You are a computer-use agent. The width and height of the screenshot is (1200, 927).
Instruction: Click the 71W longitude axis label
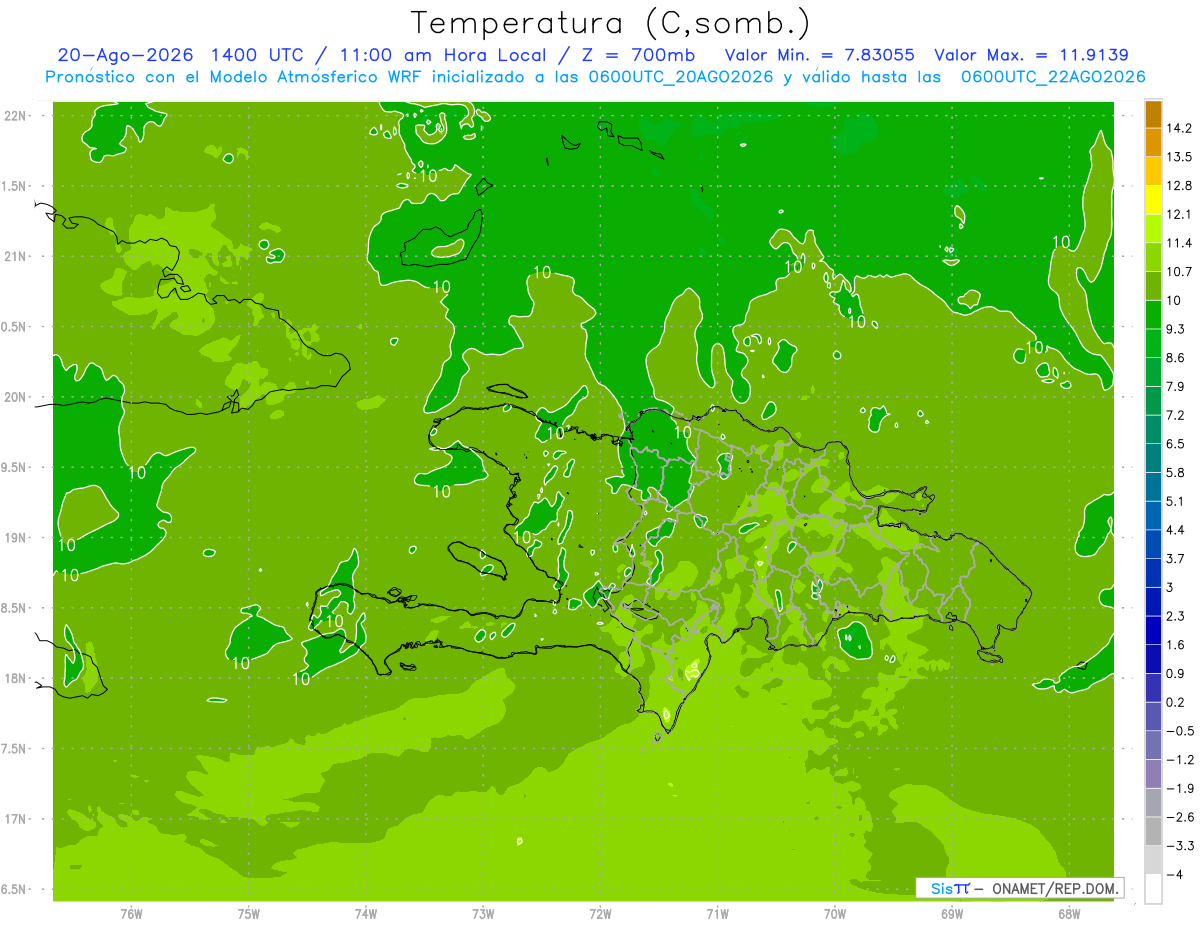717,913
